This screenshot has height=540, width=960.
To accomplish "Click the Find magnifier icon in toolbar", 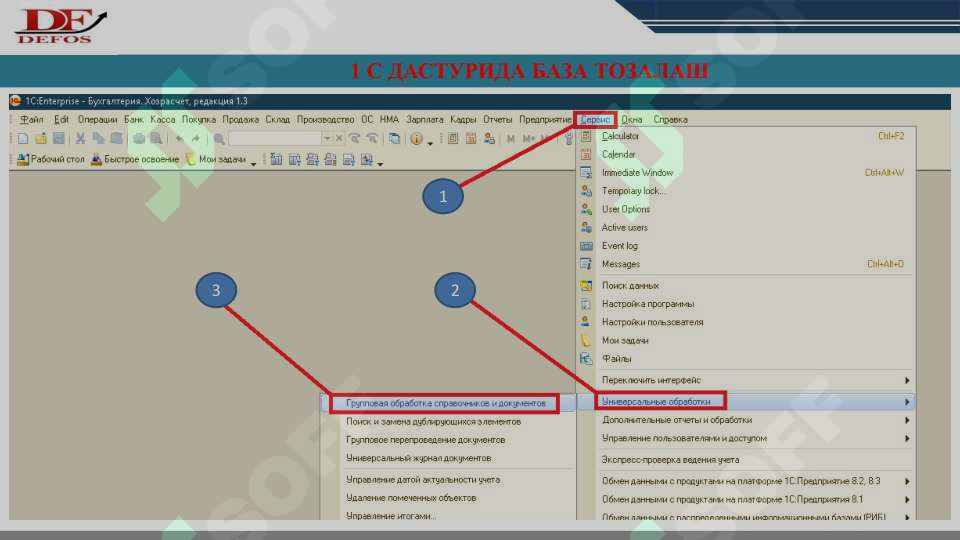I will tap(219, 139).
